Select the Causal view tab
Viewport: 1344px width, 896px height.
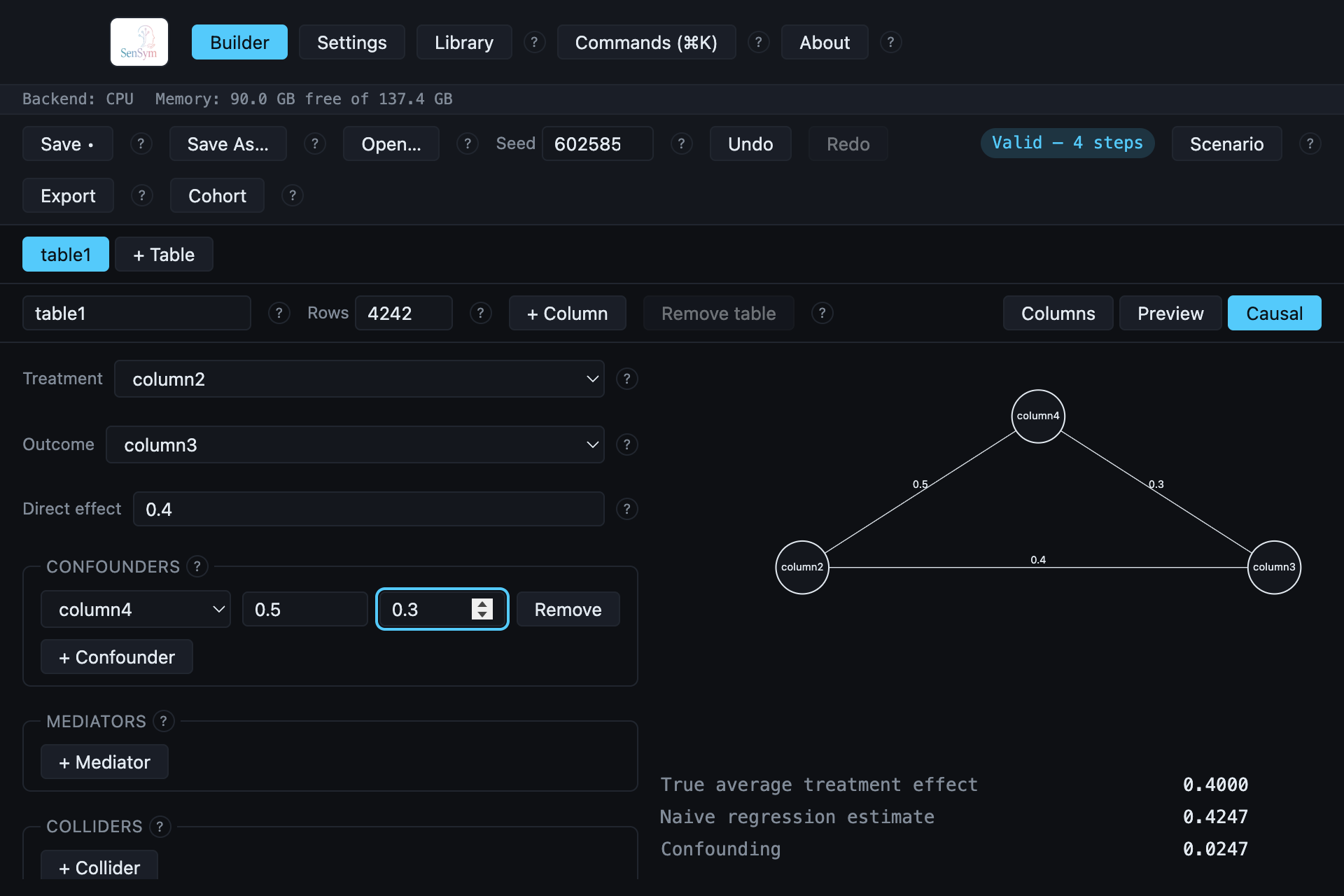[x=1275, y=313]
